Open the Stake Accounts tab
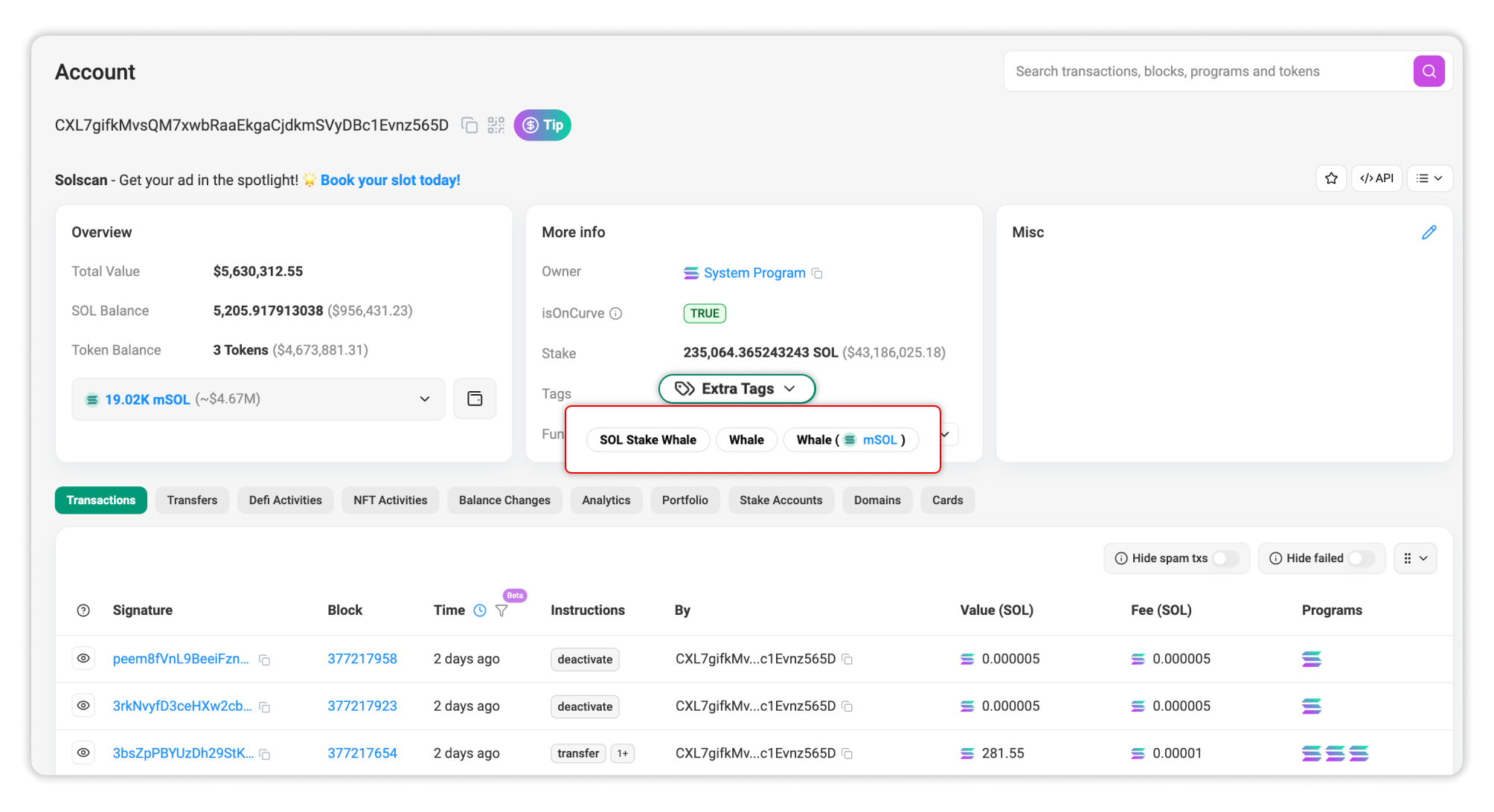 pos(780,500)
